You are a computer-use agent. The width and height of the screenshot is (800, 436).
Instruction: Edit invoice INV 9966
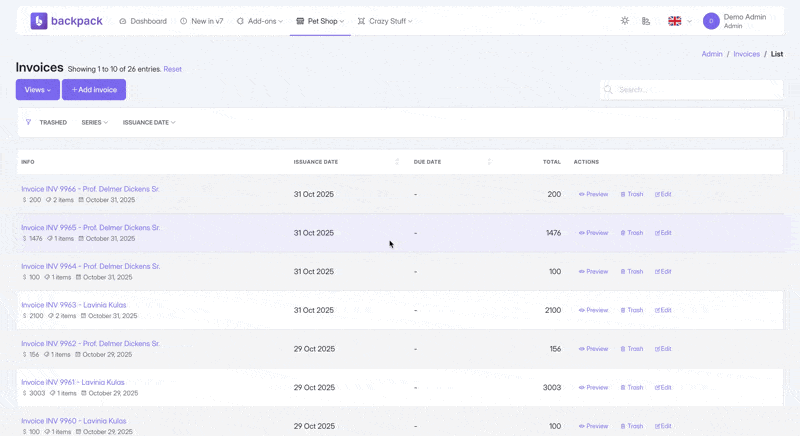click(x=663, y=194)
